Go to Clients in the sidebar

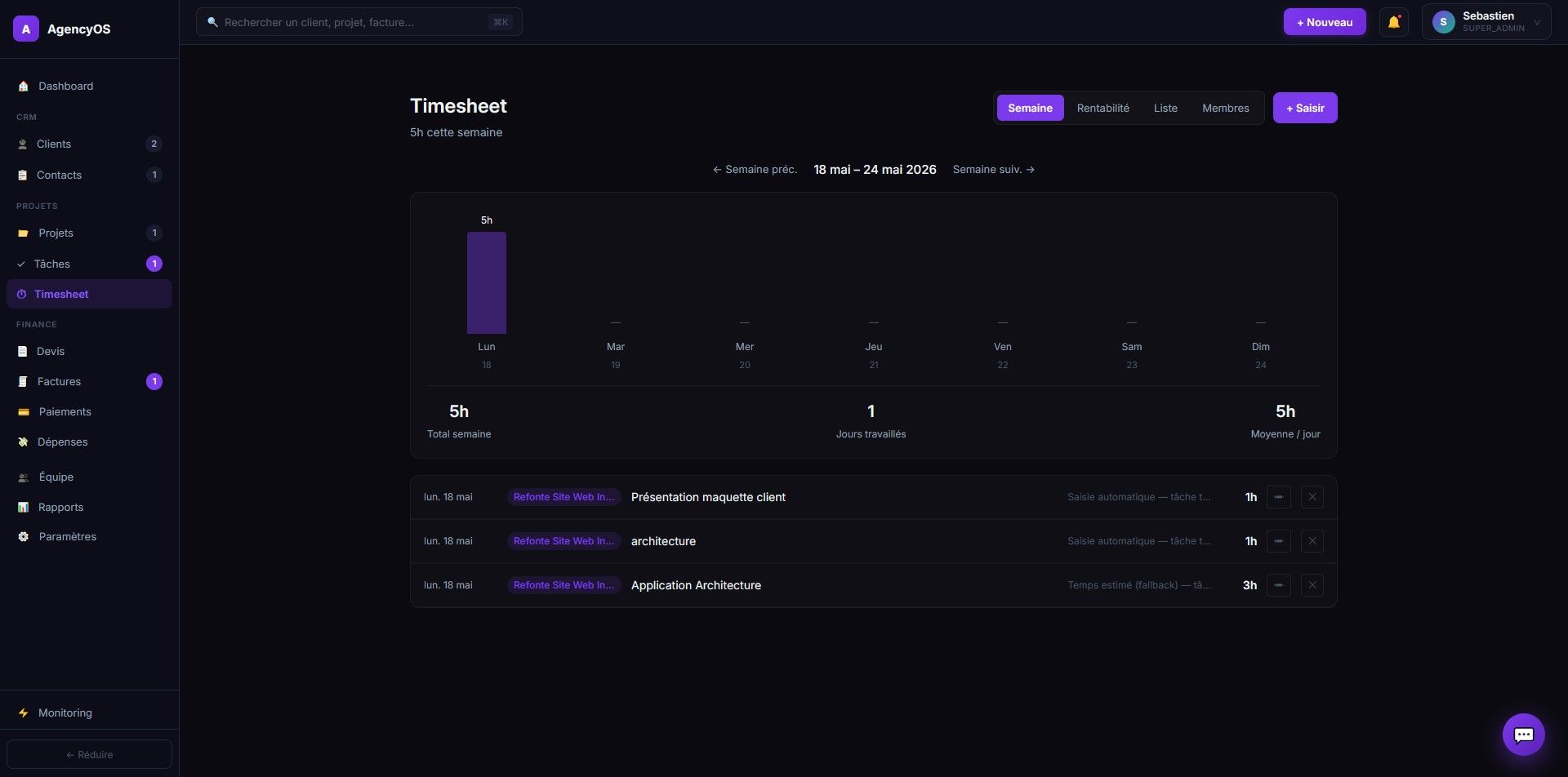tap(89, 144)
